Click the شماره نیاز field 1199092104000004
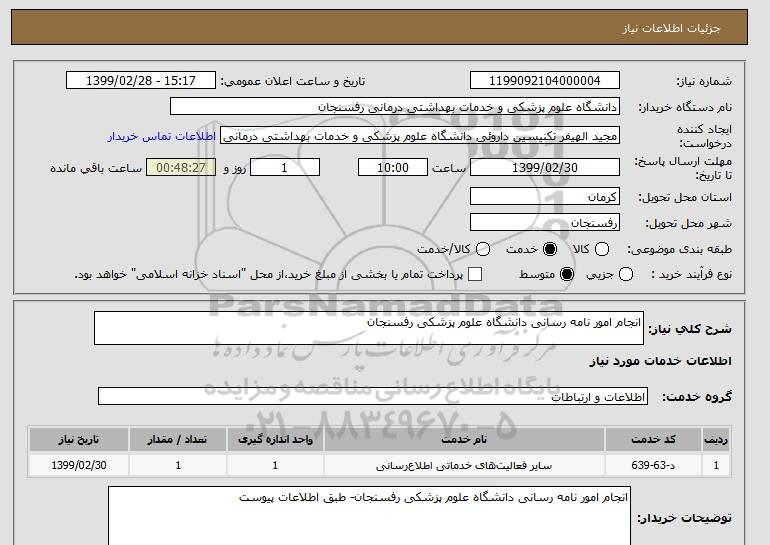Screen dimensions: 770x545 click(x=545, y=81)
